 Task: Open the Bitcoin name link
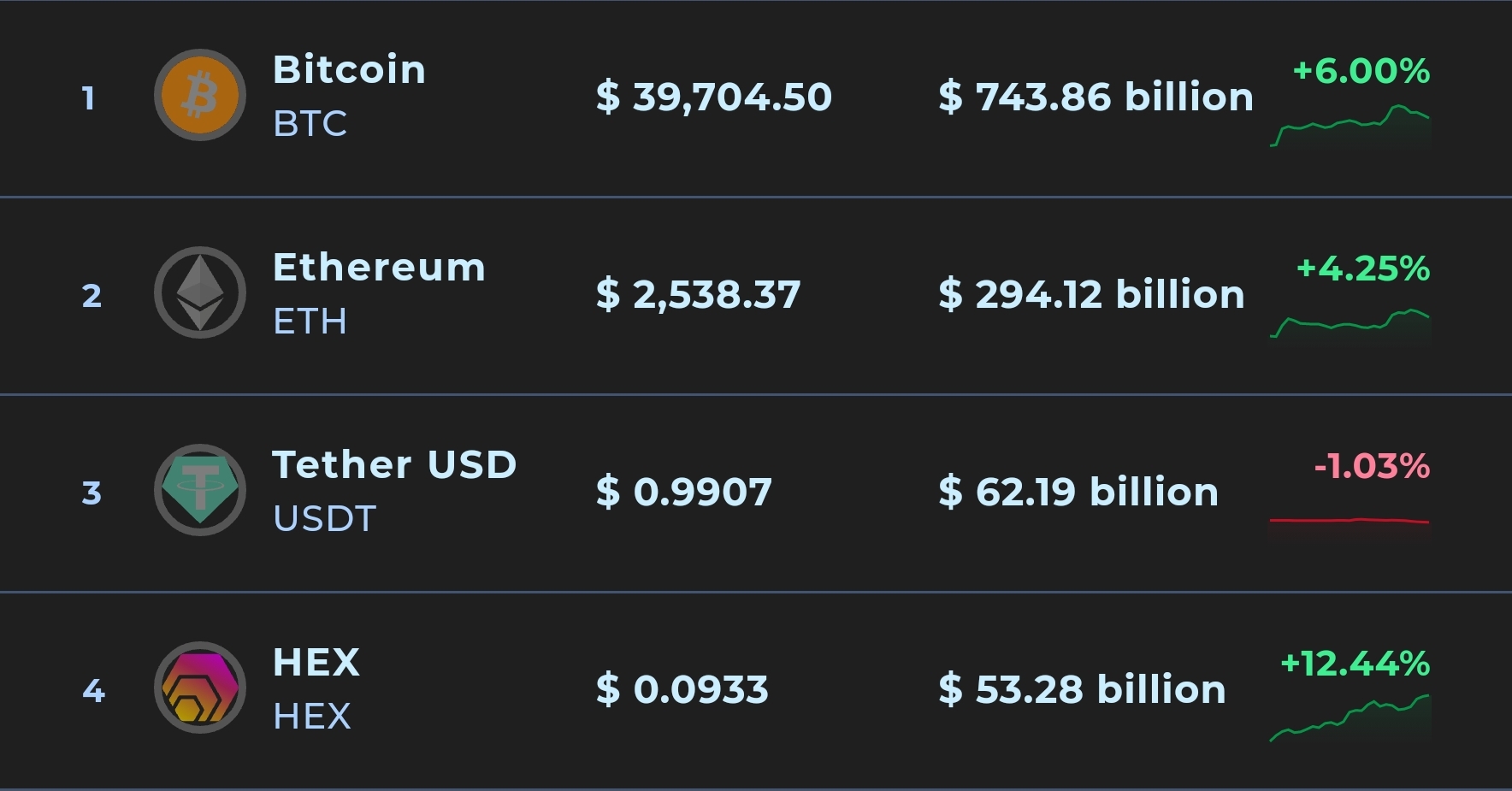[349, 69]
